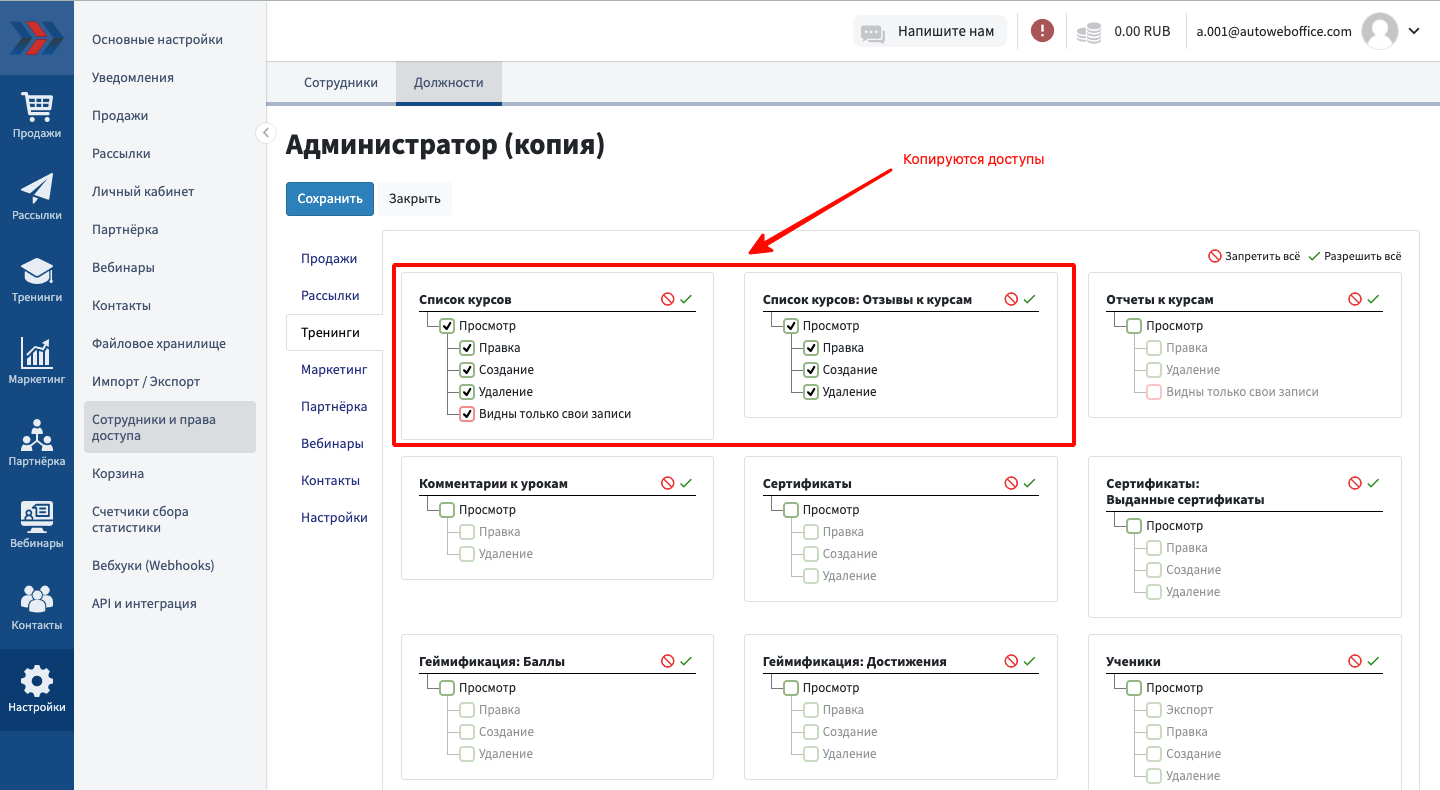Click the Сохранить button

(330, 198)
